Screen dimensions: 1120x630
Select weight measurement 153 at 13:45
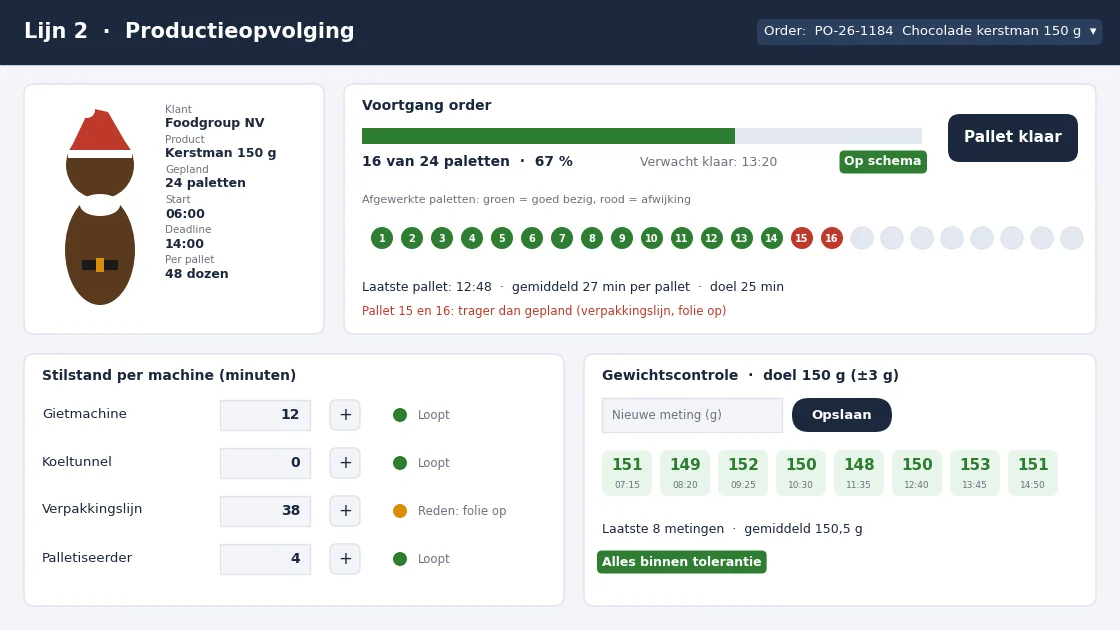coord(975,473)
